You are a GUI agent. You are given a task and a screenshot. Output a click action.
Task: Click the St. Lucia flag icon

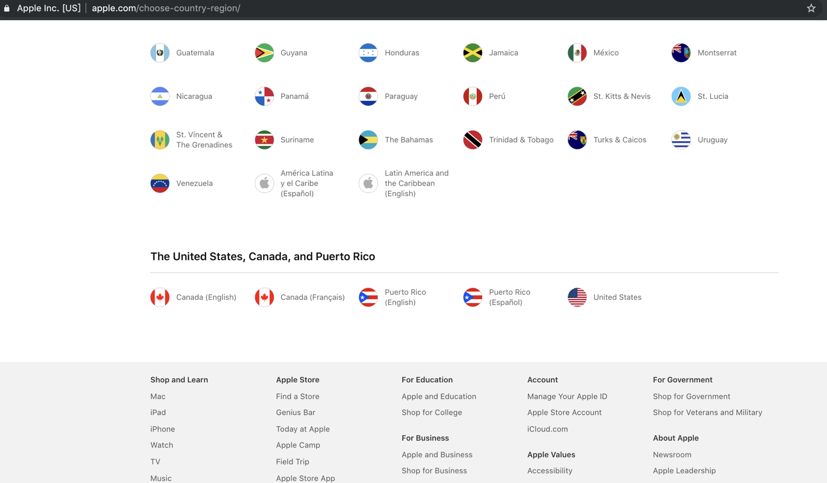point(681,97)
